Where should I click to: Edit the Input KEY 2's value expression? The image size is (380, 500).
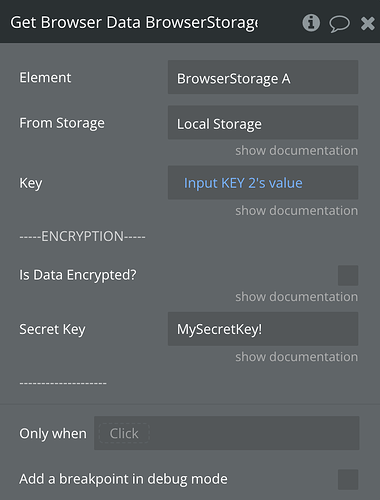click(x=243, y=183)
